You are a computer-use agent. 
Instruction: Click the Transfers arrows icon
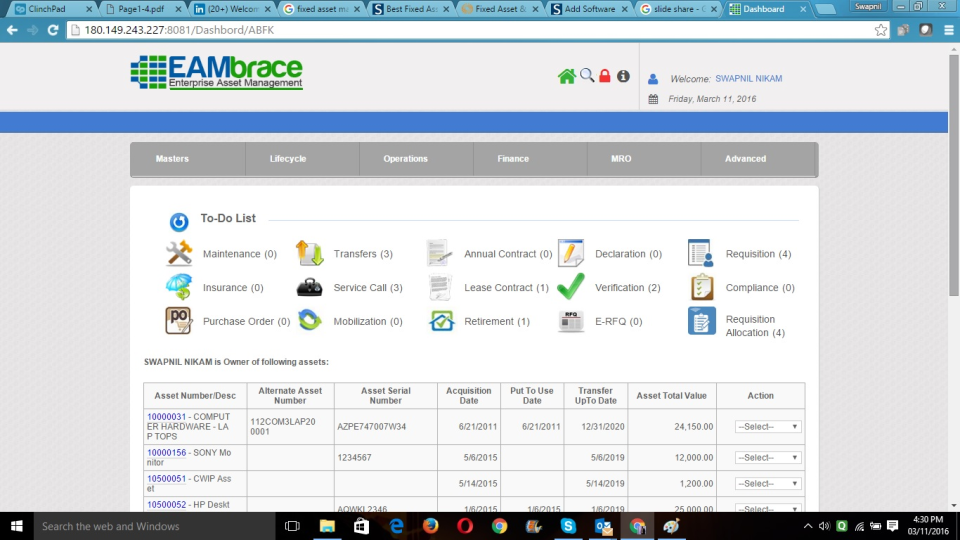(x=310, y=253)
